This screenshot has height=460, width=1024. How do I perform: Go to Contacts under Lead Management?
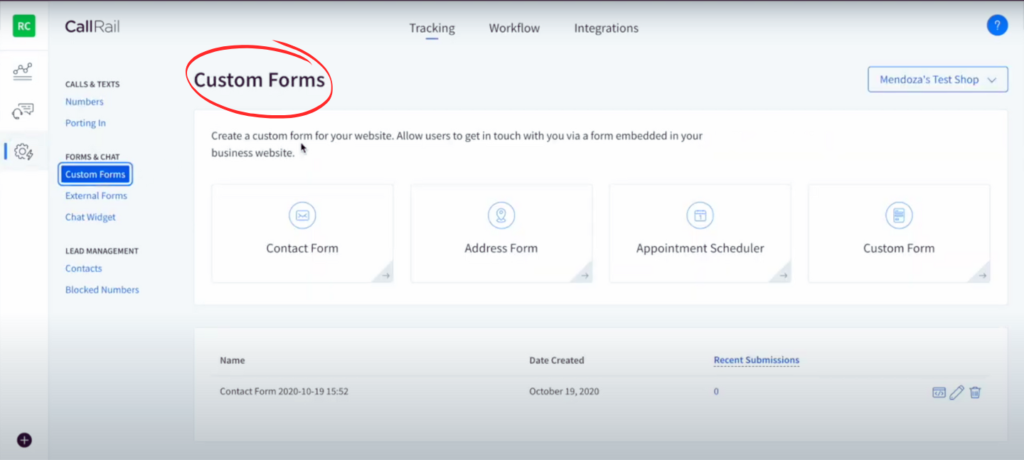(x=84, y=269)
